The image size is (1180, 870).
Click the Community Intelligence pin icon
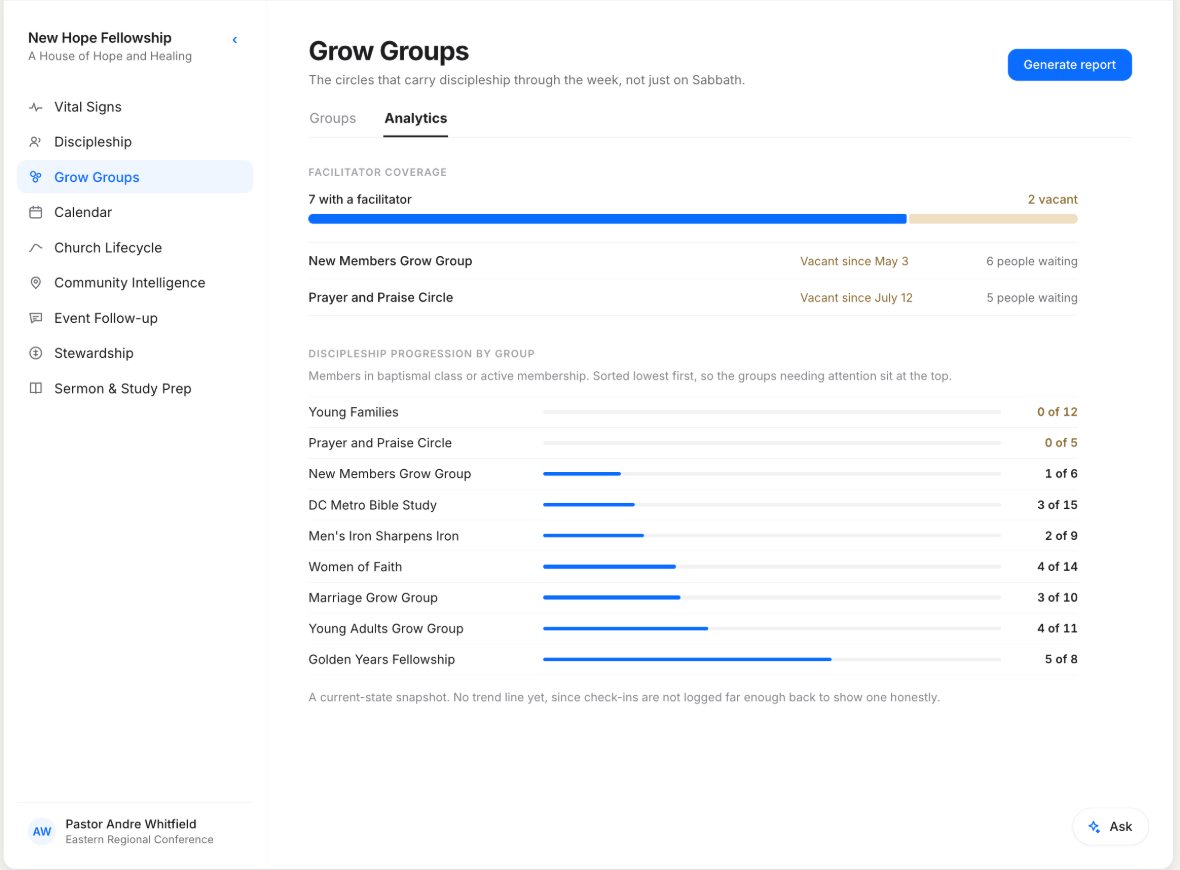[35, 283]
